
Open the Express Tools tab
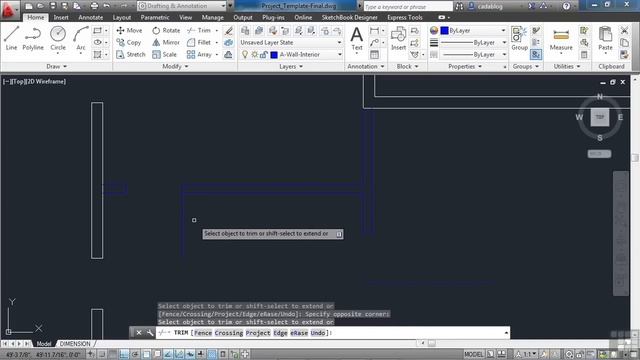[x=404, y=18]
